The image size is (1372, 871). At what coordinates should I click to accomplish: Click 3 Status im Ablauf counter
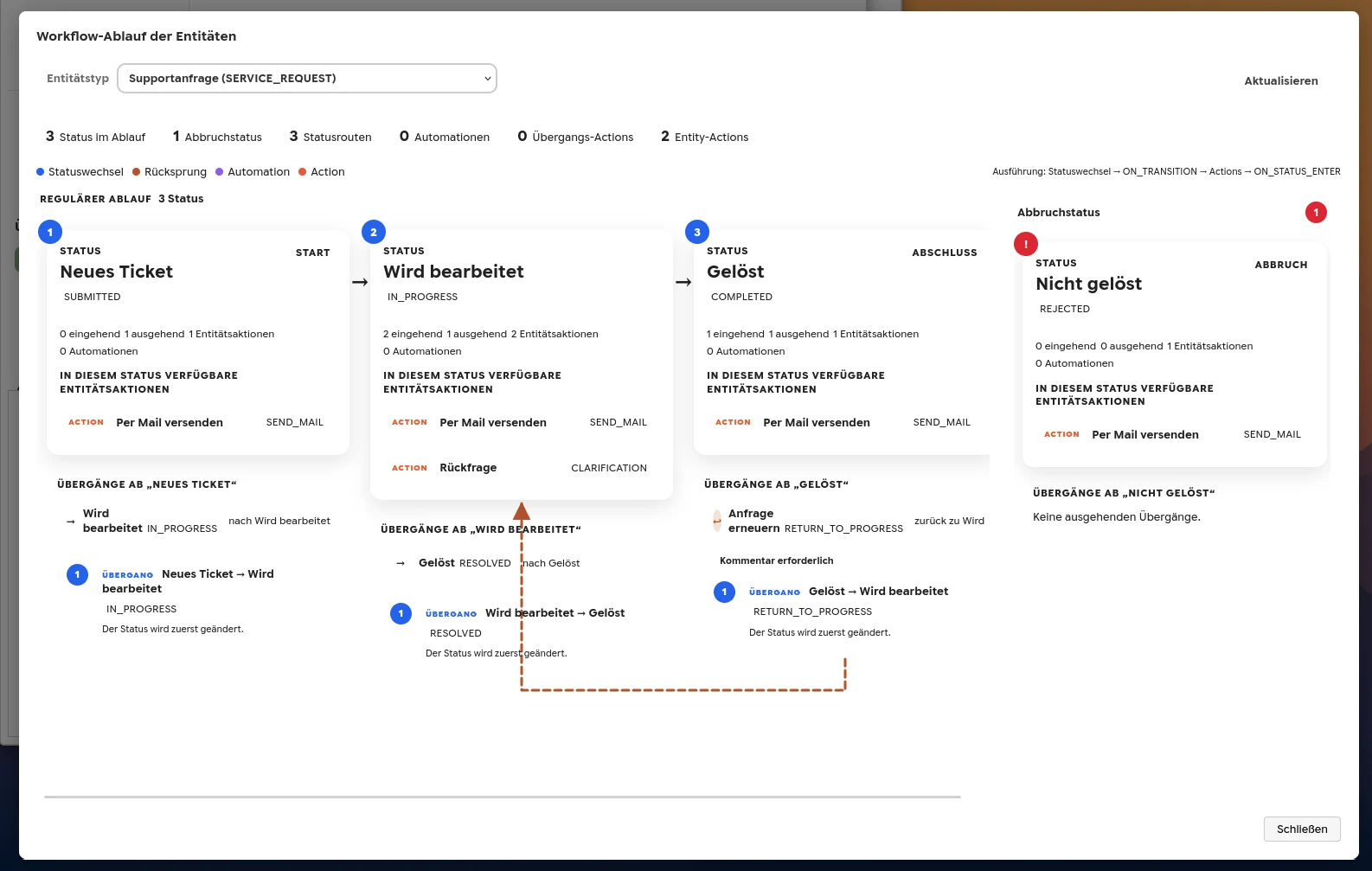coord(95,137)
